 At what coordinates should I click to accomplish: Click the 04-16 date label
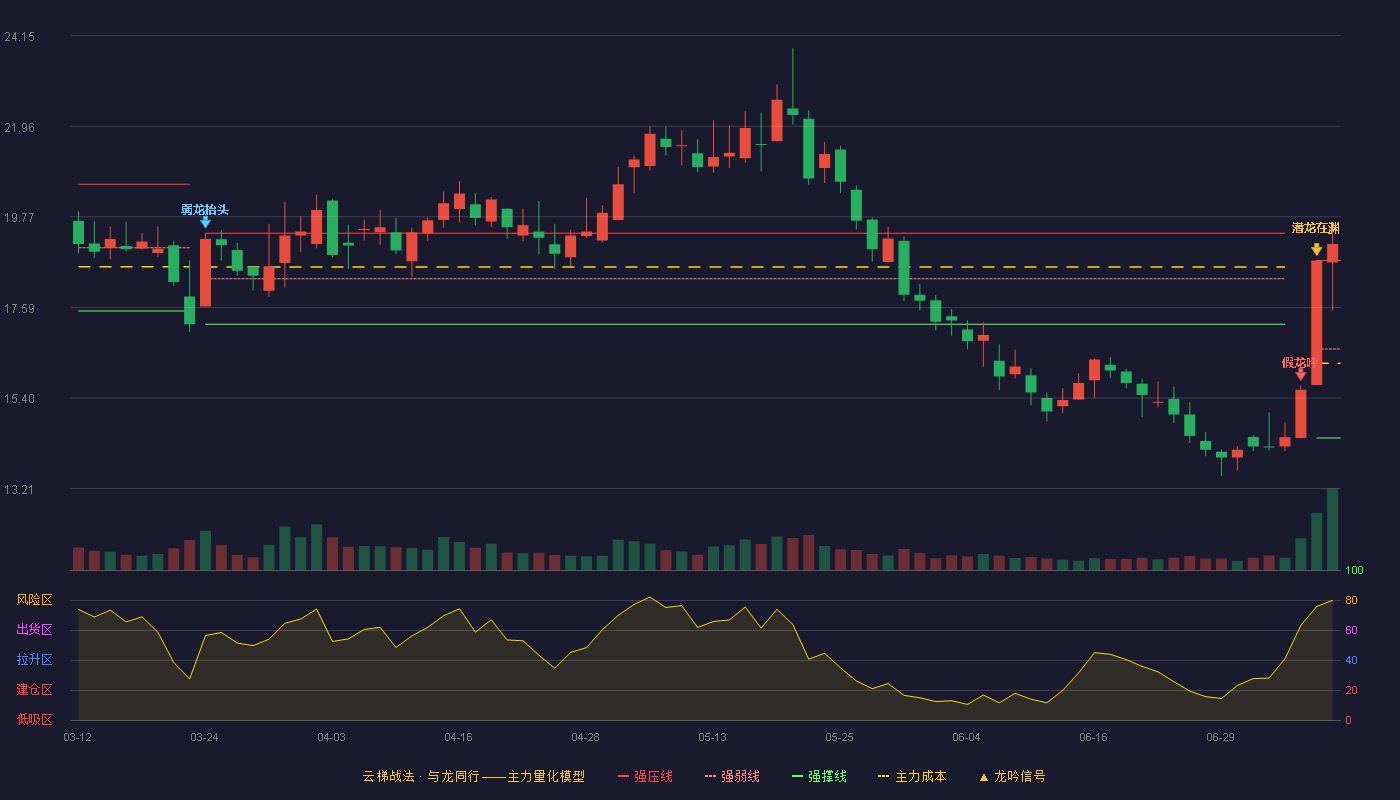pos(458,737)
